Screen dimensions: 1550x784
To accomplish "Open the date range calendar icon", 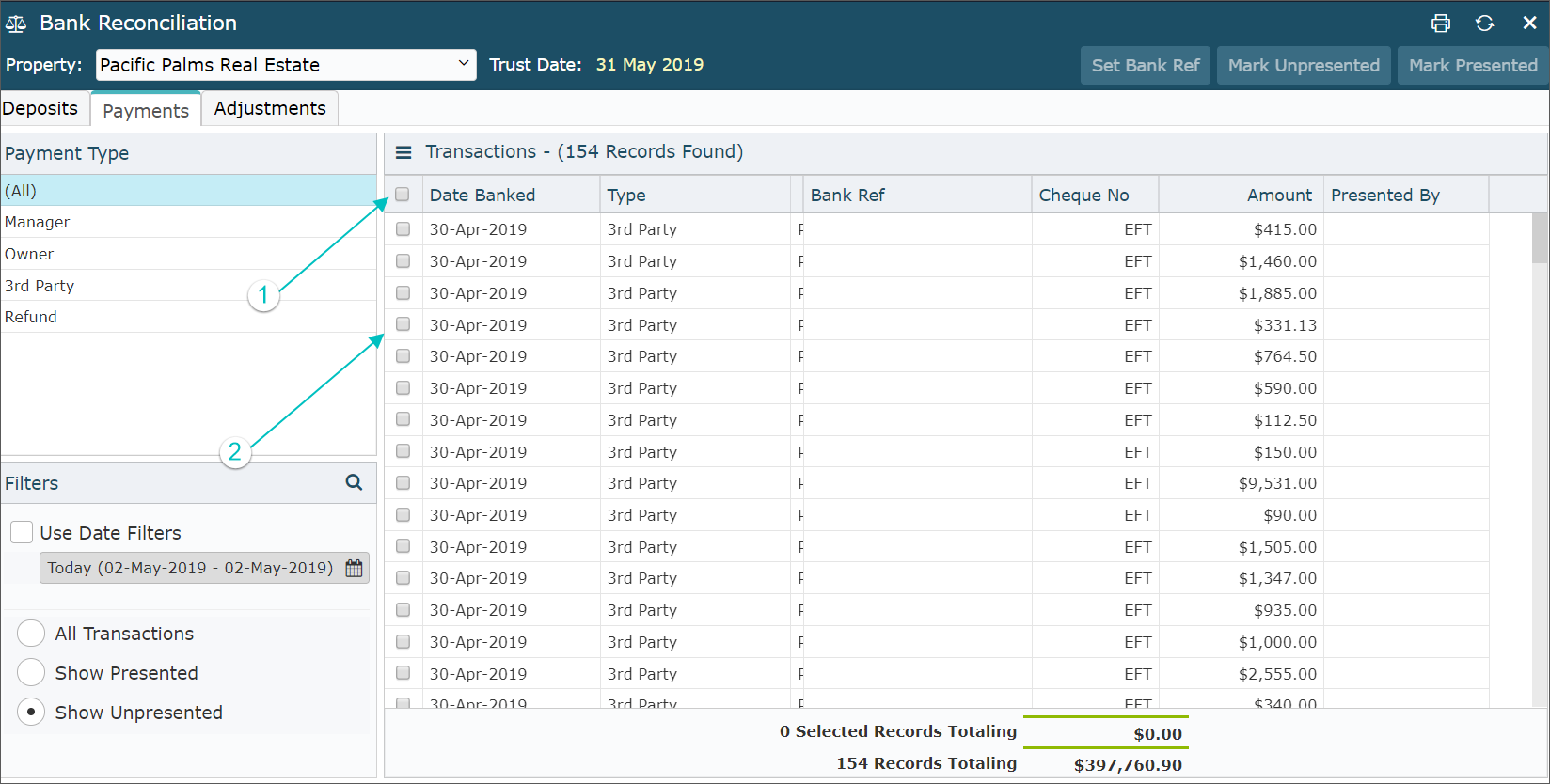I will pyautogui.click(x=354, y=568).
